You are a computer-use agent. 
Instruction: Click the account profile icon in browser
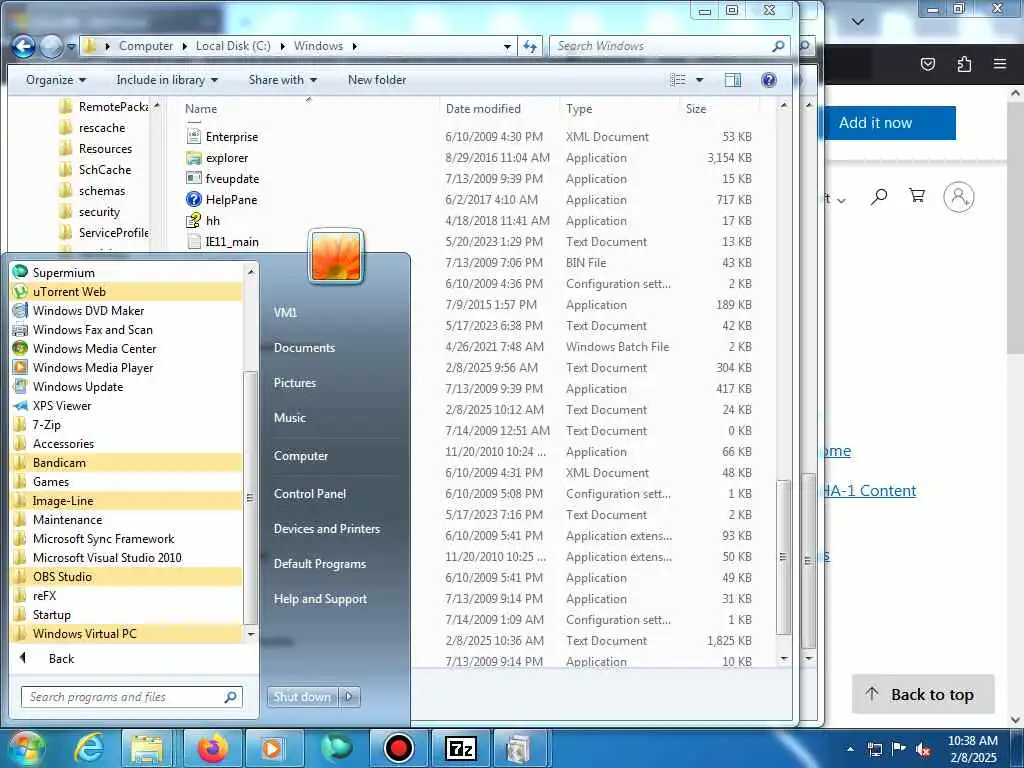click(958, 197)
